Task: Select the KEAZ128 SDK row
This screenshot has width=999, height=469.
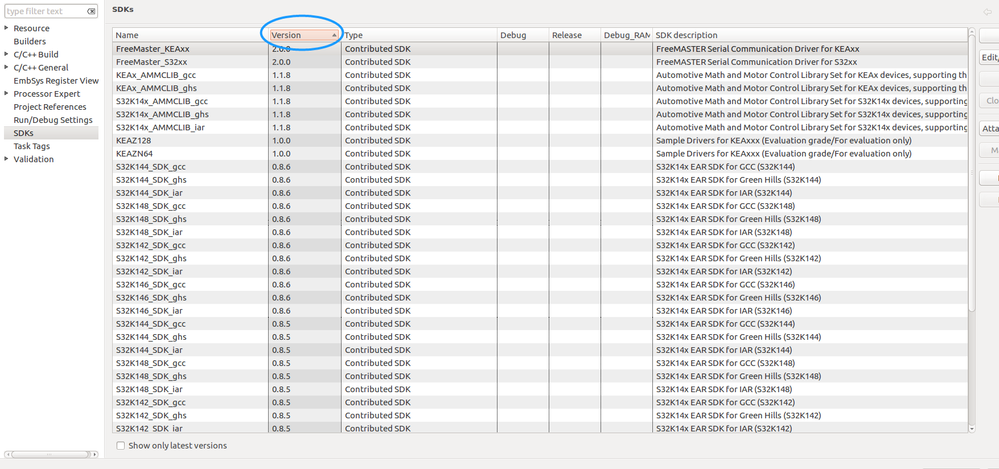Action: [x=540, y=140]
